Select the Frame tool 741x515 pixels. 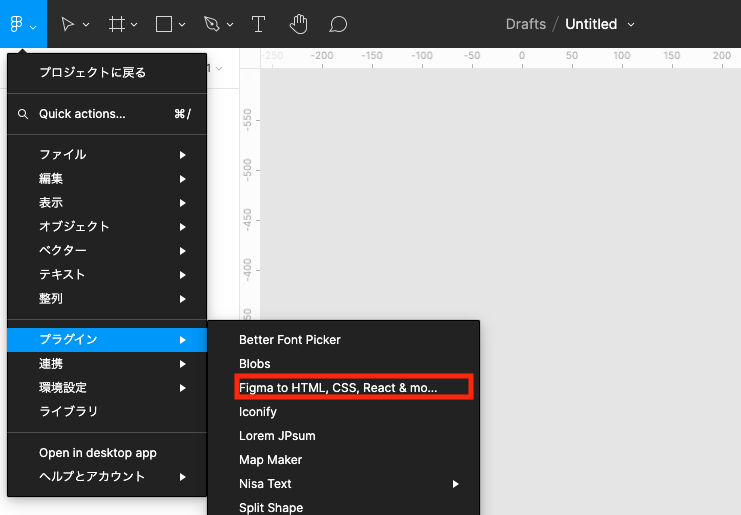pos(117,24)
